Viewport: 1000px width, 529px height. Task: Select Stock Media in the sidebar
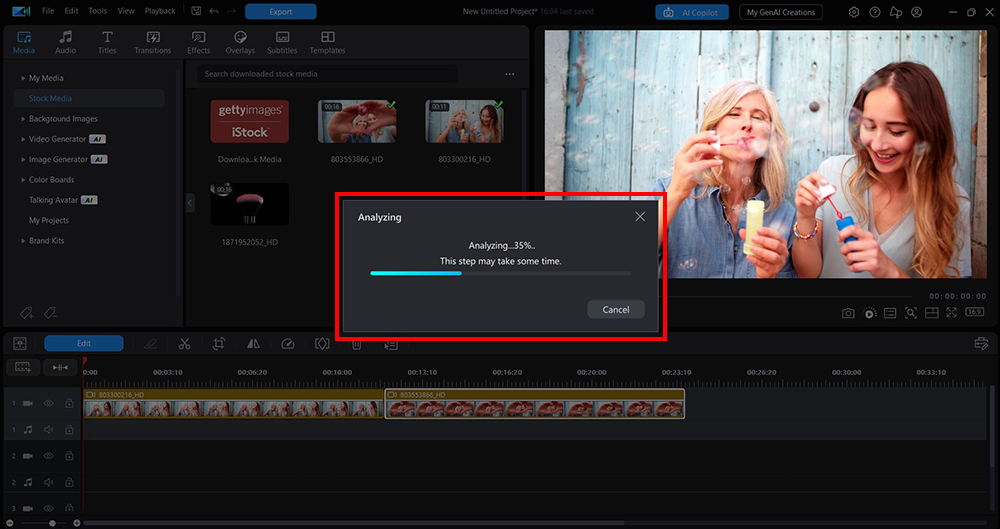coord(89,98)
